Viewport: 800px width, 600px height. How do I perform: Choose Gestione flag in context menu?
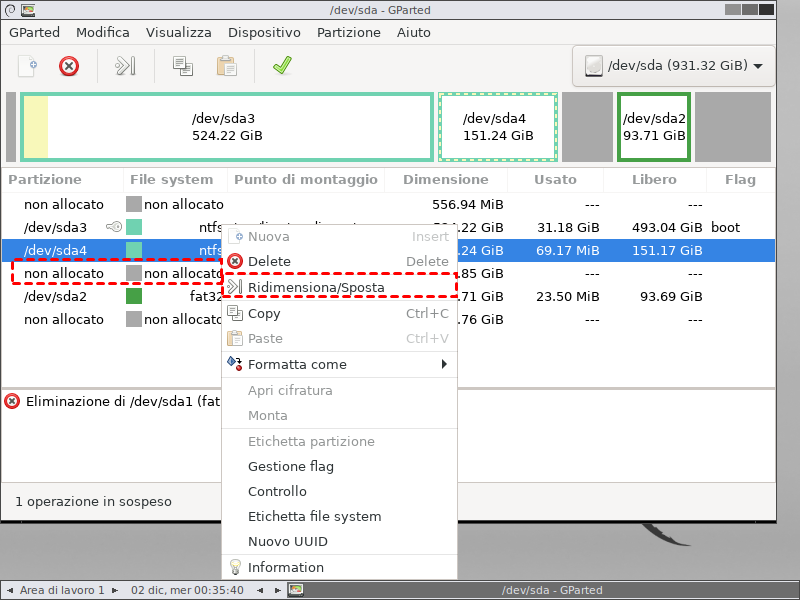(x=339, y=466)
